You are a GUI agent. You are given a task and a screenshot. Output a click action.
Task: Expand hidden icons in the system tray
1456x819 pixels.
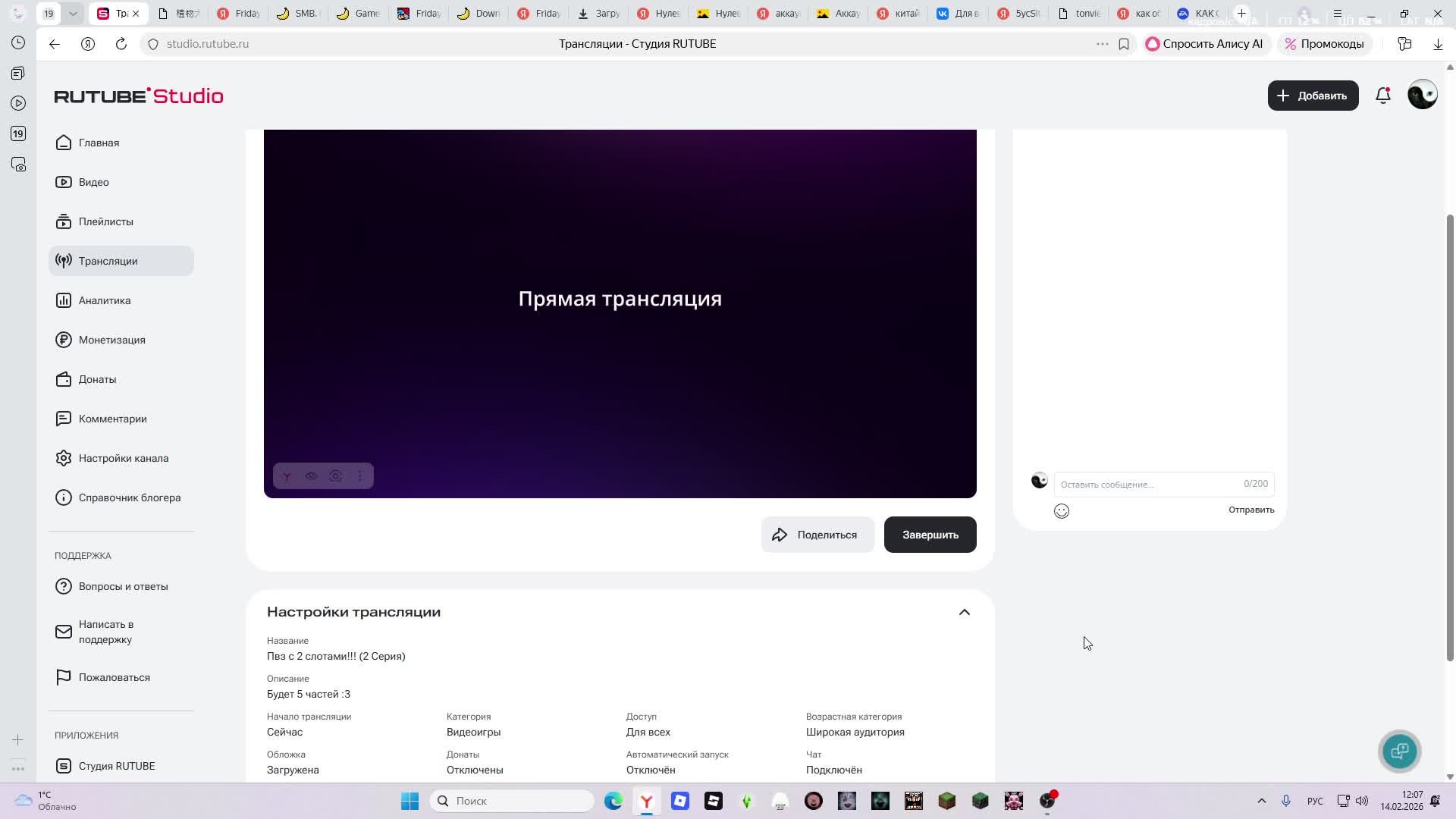1261,801
